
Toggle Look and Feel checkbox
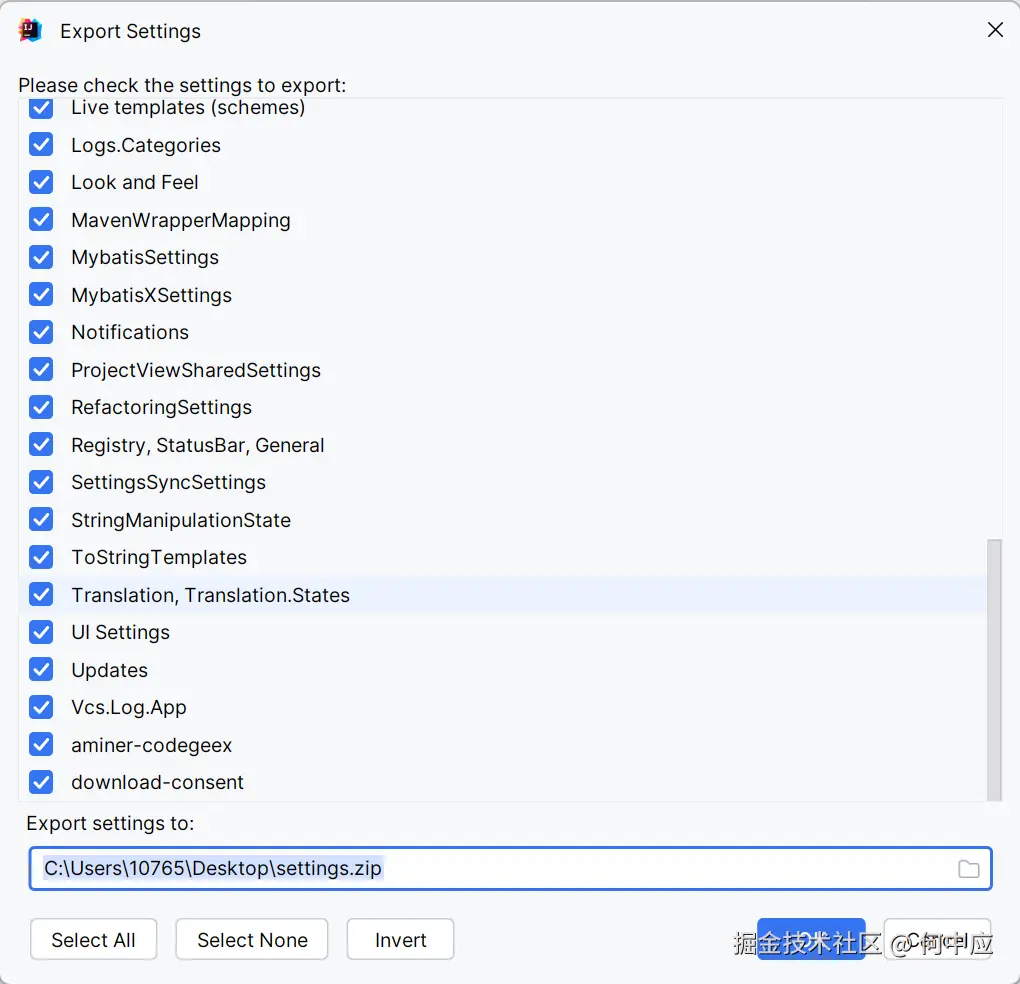(41, 182)
